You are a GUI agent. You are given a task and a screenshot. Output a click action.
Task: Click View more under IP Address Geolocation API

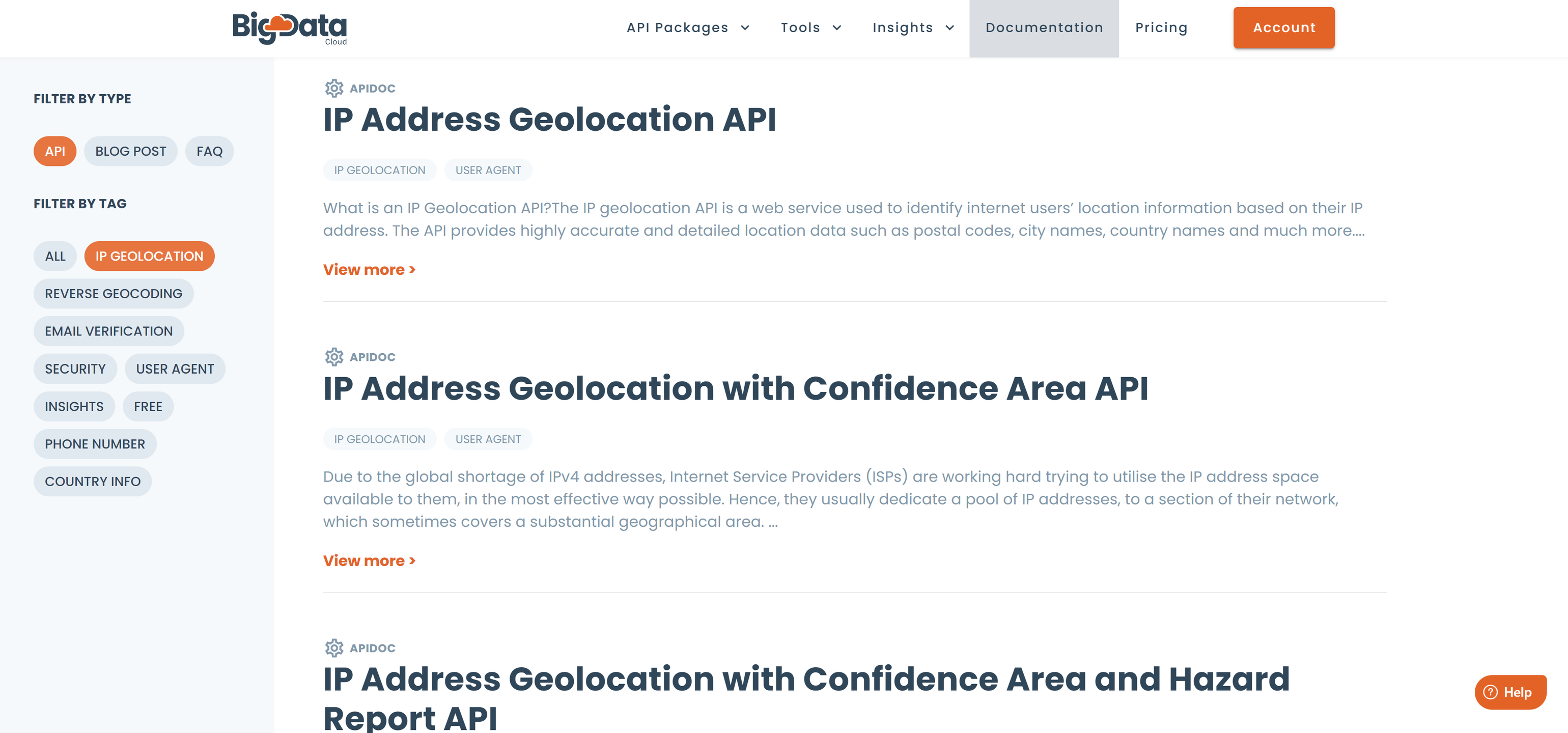(369, 270)
